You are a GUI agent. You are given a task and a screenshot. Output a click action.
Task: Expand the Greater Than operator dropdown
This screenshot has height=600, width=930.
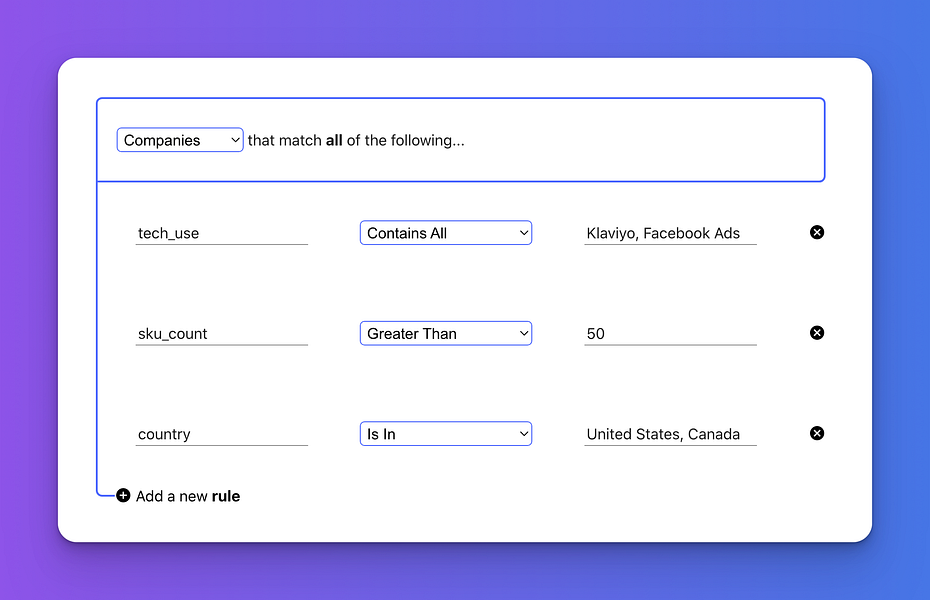pyautogui.click(x=445, y=333)
